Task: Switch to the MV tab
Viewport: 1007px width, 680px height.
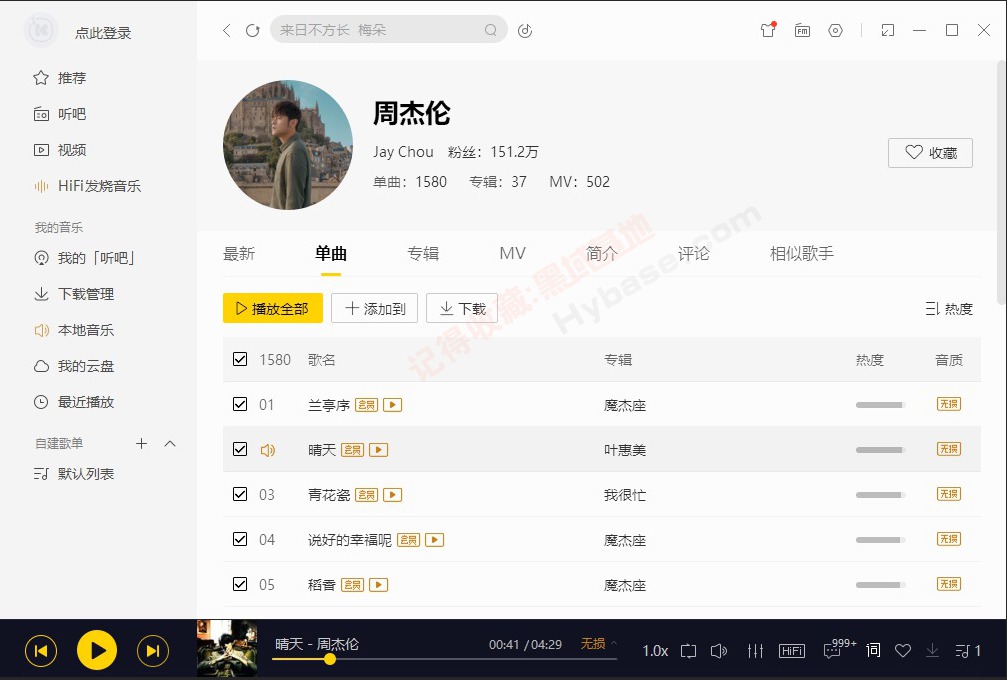Action: 512,254
